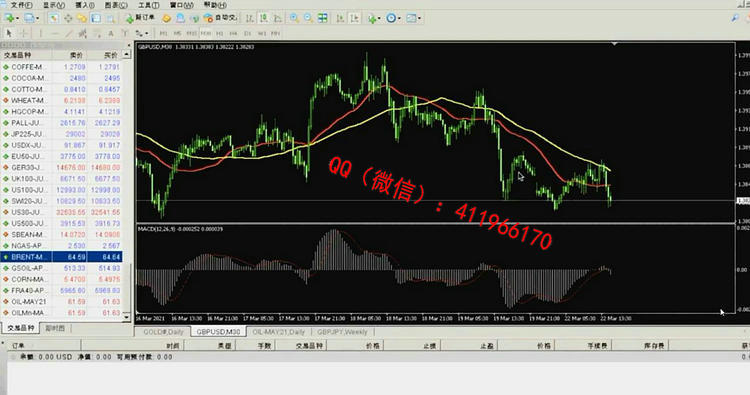Select the M30 timeframe button
This screenshot has width=750, height=395.
pos(206,33)
